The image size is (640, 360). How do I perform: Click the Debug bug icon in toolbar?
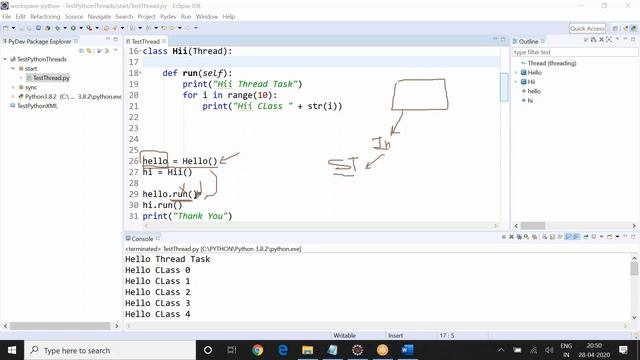click(x=58, y=28)
